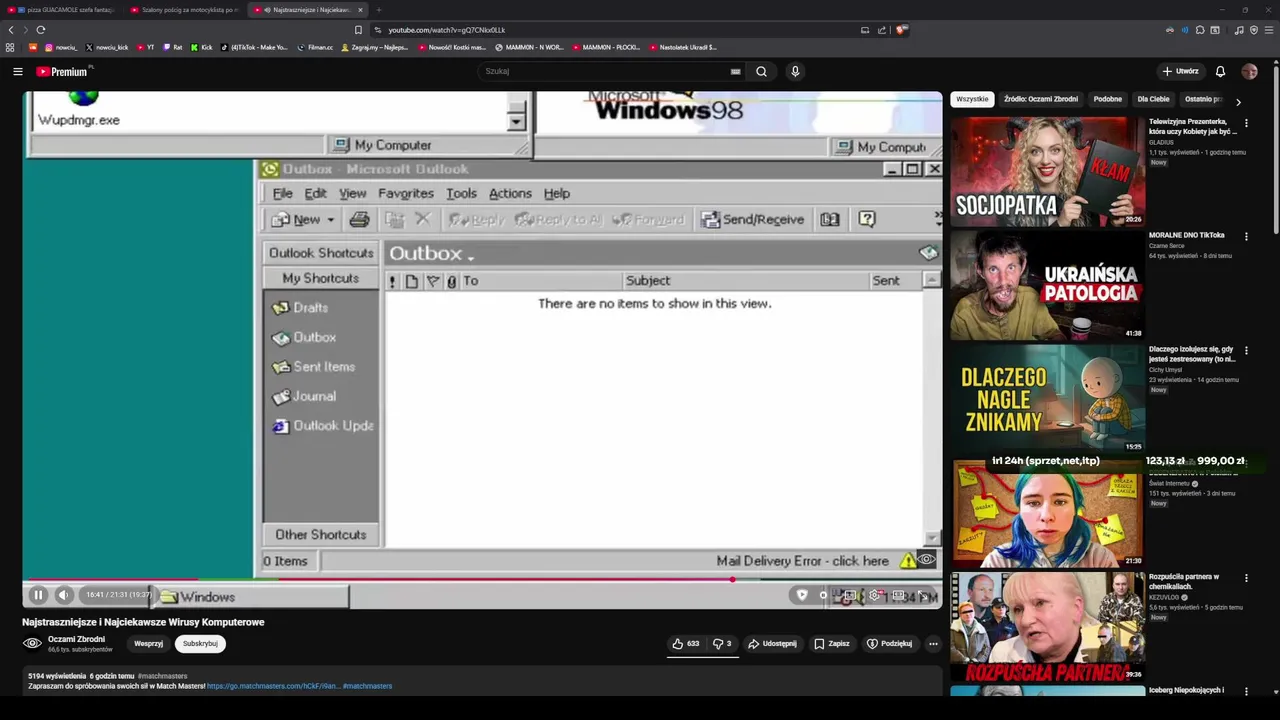Open the notifications bell
This screenshot has width=1280, height=720.
1220,71
